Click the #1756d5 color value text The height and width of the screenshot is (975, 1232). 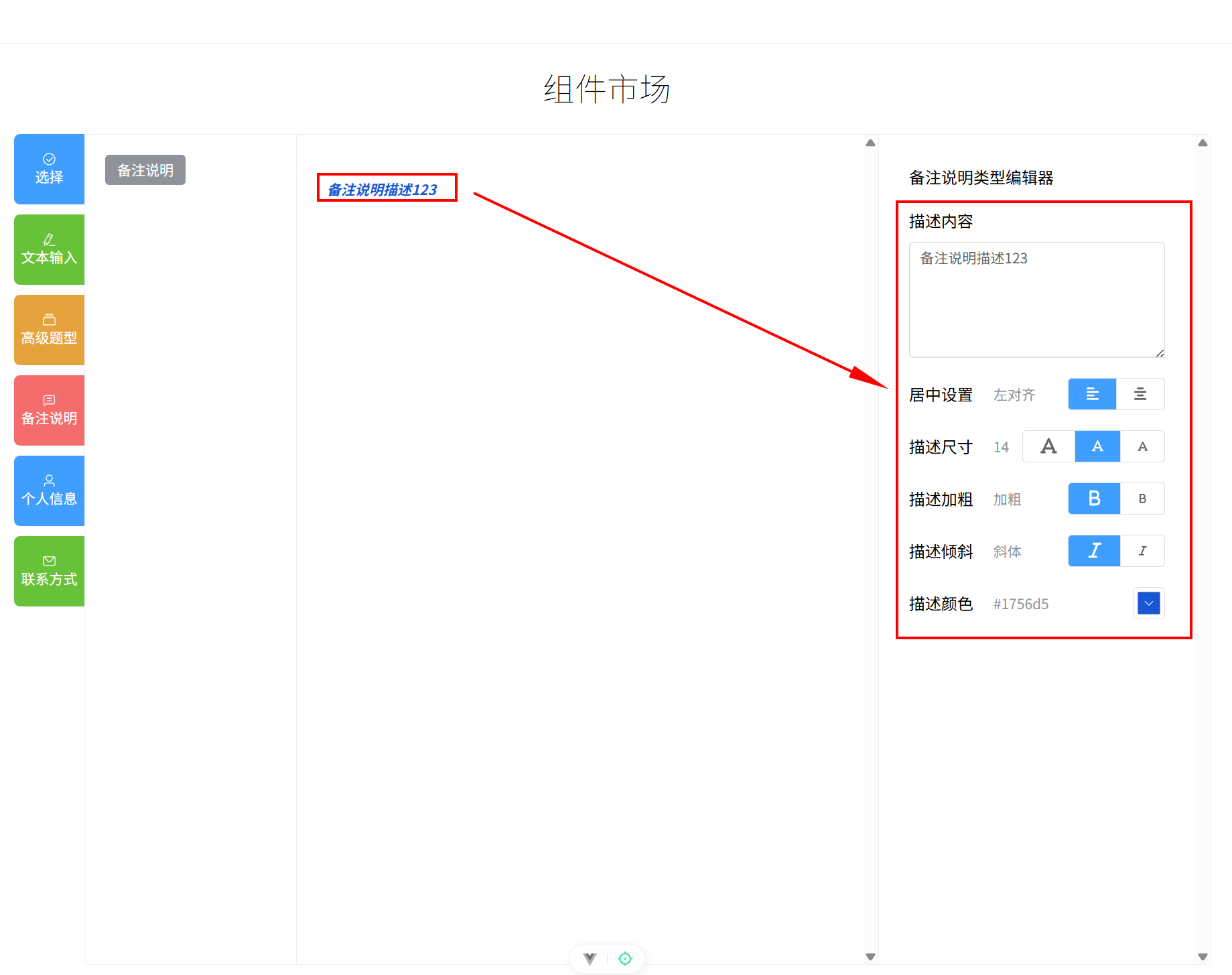(x=1021, y=604)
